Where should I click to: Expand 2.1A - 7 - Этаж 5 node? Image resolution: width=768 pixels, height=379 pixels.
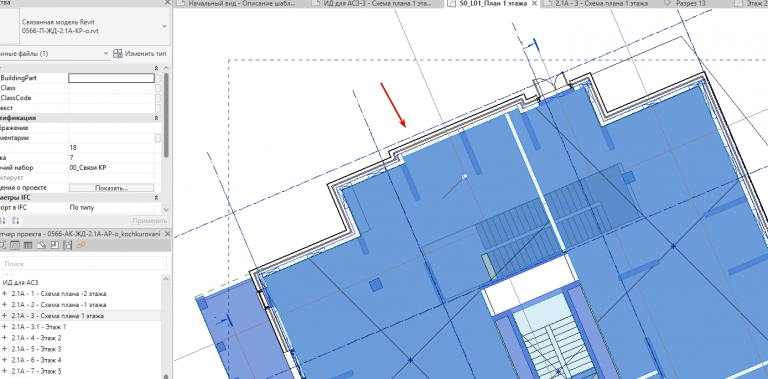point(4,371)
